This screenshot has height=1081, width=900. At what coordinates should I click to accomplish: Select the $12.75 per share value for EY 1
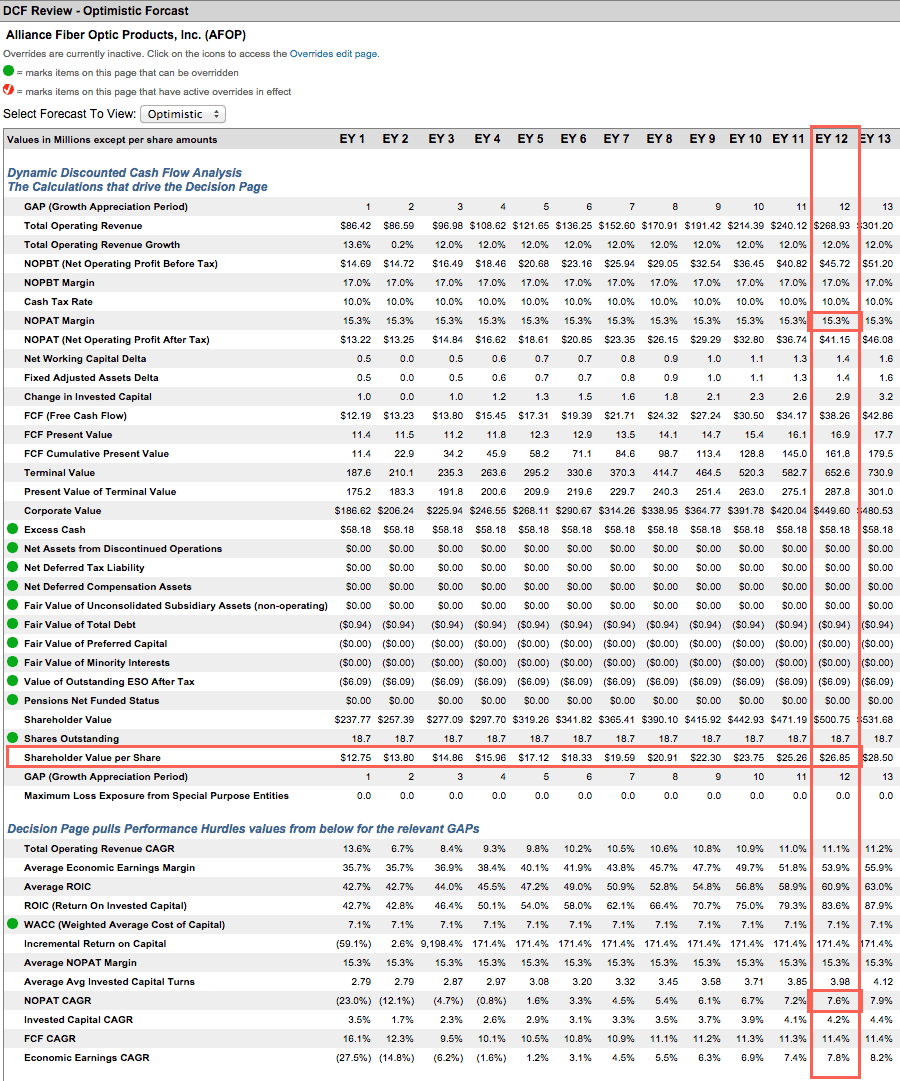tap(355, 757)
